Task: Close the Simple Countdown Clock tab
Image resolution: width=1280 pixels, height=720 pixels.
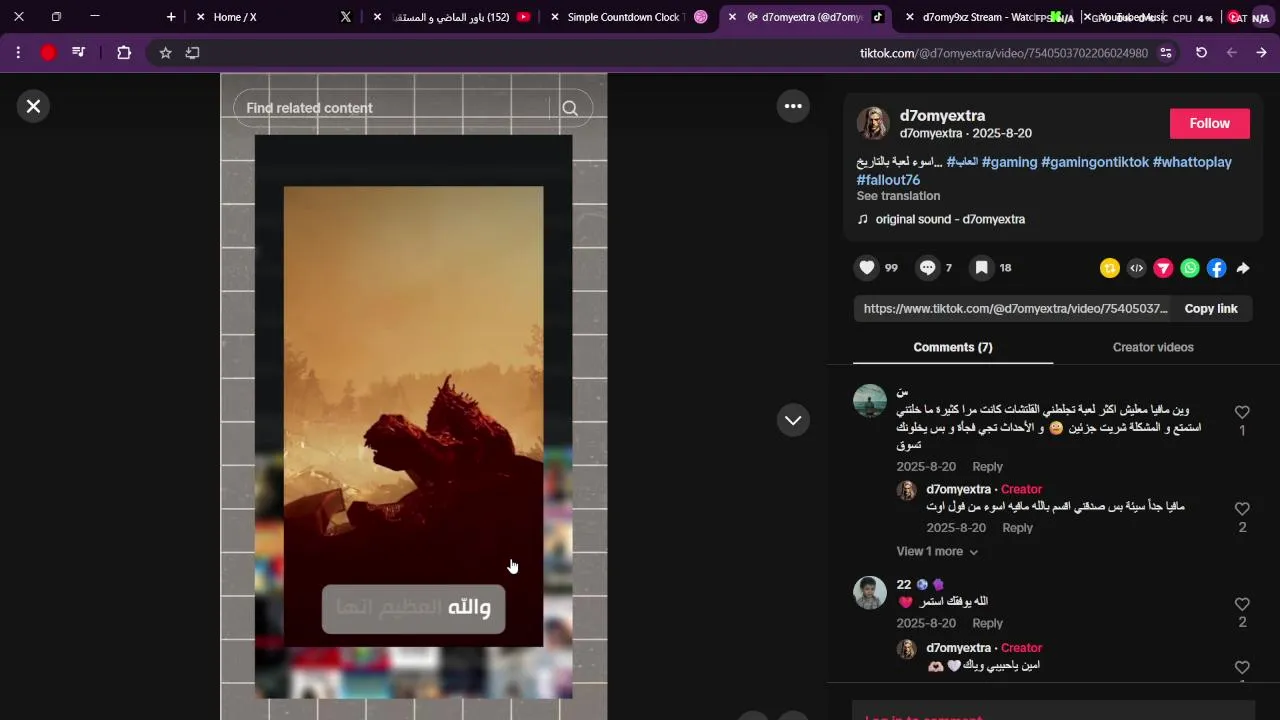Action: tap(555, 17)
